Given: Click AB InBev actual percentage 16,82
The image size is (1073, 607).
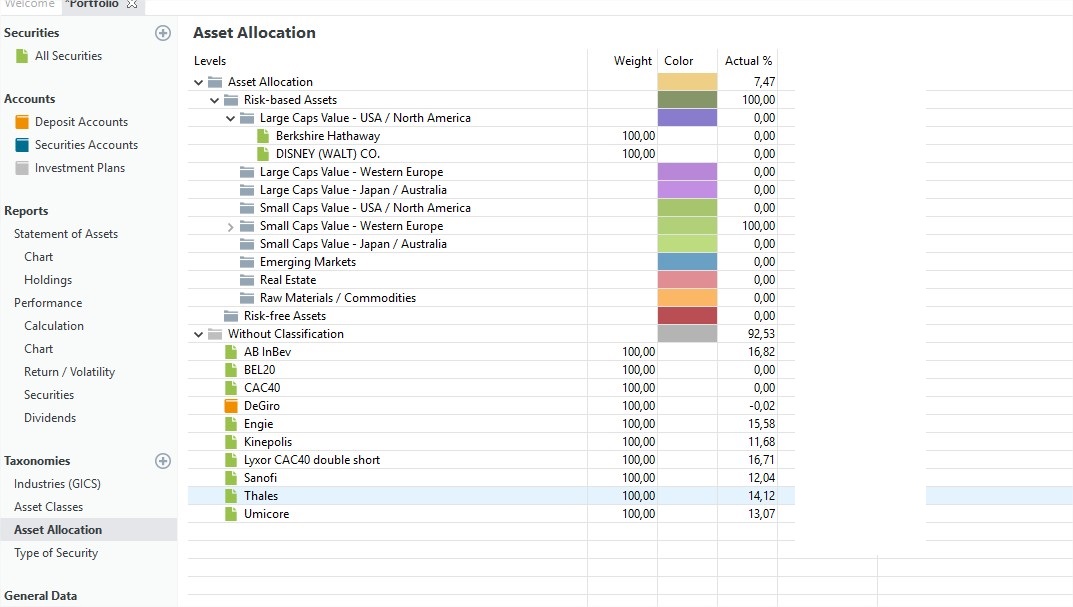Looking at the screenshot, I should (x=762, y=352).
